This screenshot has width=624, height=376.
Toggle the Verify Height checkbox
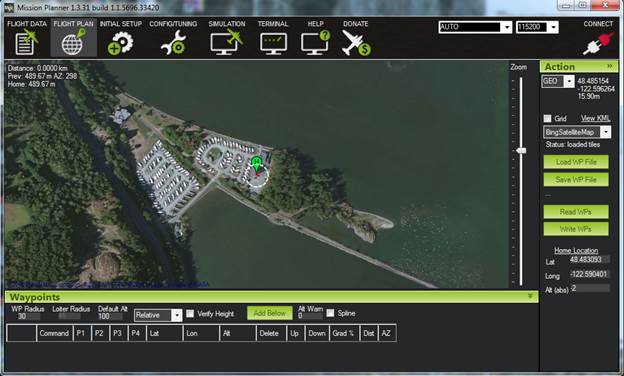pyautogui.click(x=190, y=314)
